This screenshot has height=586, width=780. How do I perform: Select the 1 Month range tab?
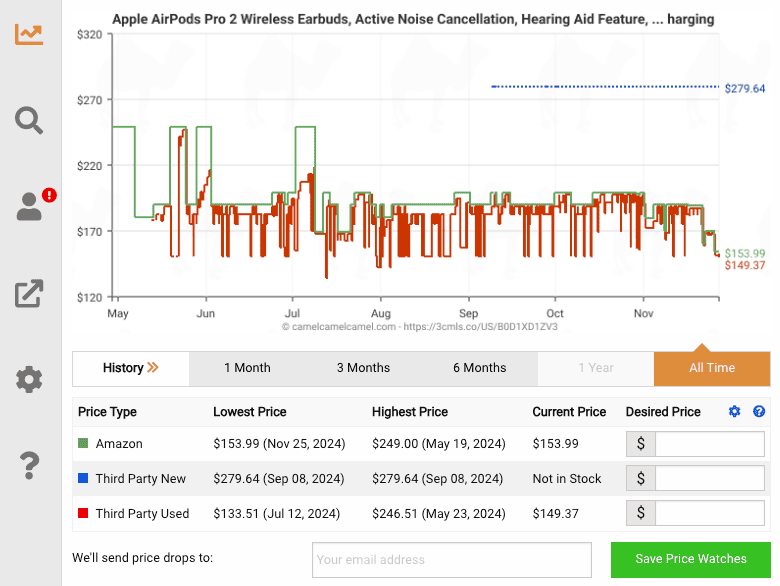click(247, 368)
